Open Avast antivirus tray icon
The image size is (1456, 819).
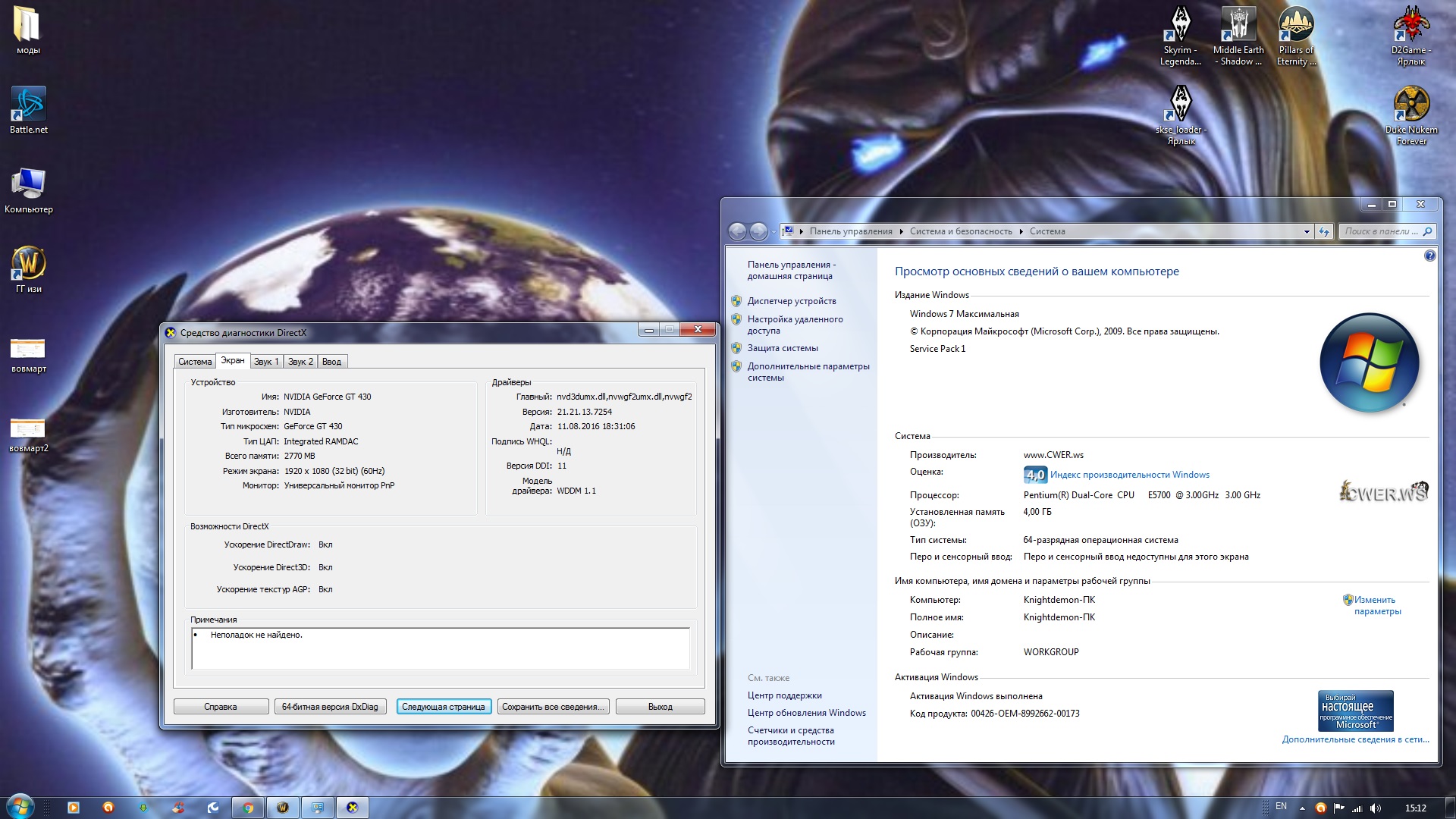click(1321, 808)
